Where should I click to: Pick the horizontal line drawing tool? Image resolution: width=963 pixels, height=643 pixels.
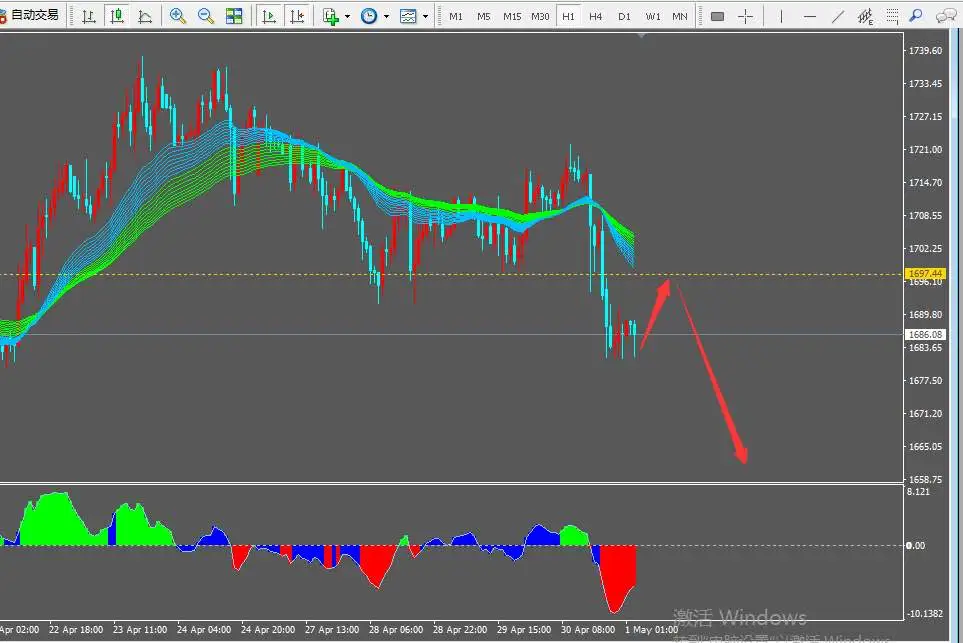tap(810, 17)
